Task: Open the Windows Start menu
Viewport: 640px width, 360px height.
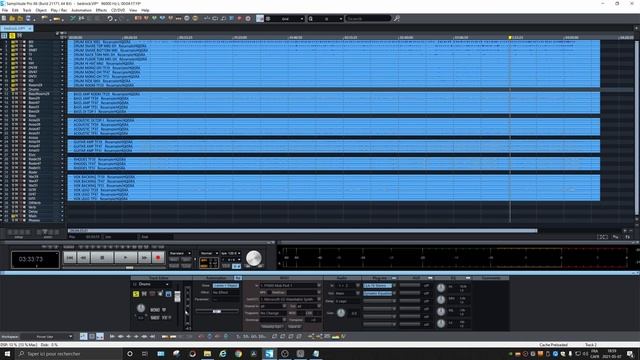Action: [x=7, y=353]
